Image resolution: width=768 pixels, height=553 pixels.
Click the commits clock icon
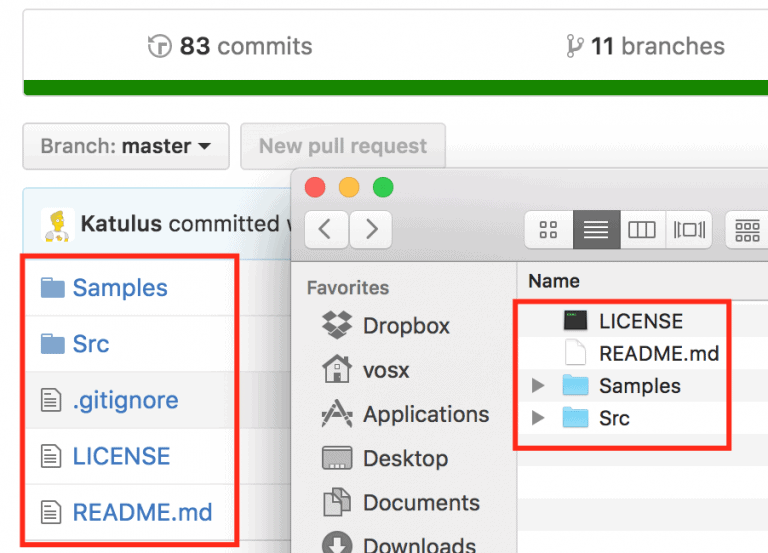160,47
